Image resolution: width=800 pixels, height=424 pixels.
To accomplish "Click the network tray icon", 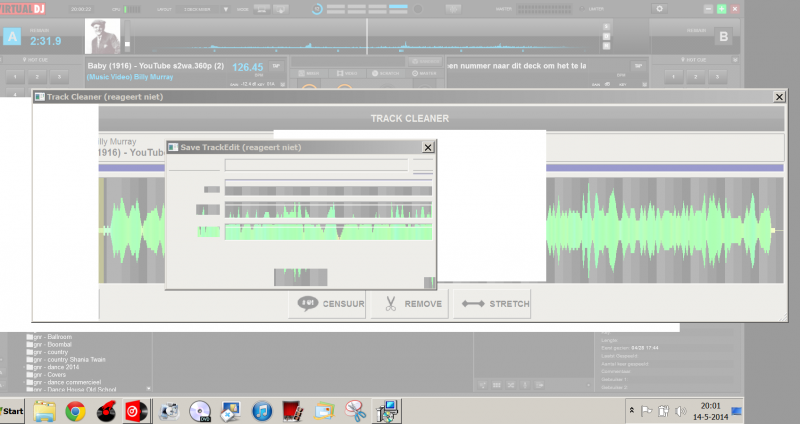I will (x=663, y=411).
